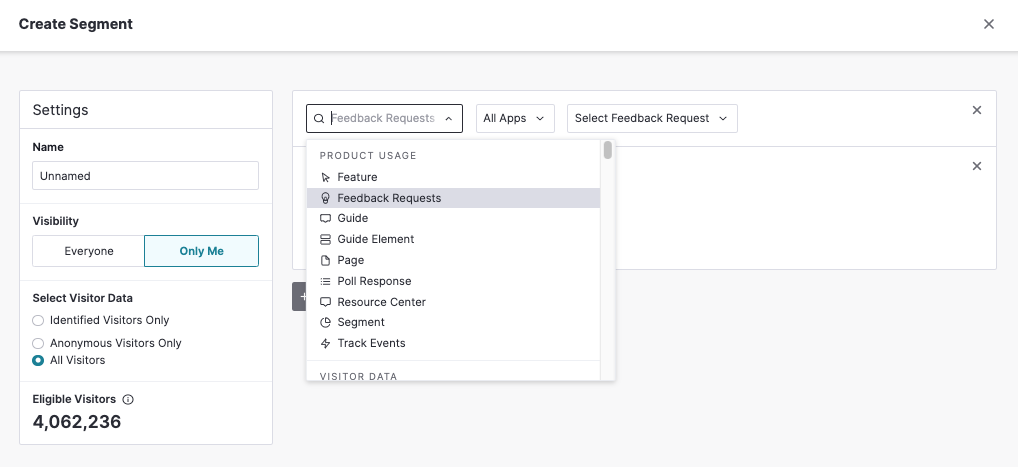Screen dimensions: 1018x467
Task: Choose Guide from the Product Usage list
Action: pos(352,218)
